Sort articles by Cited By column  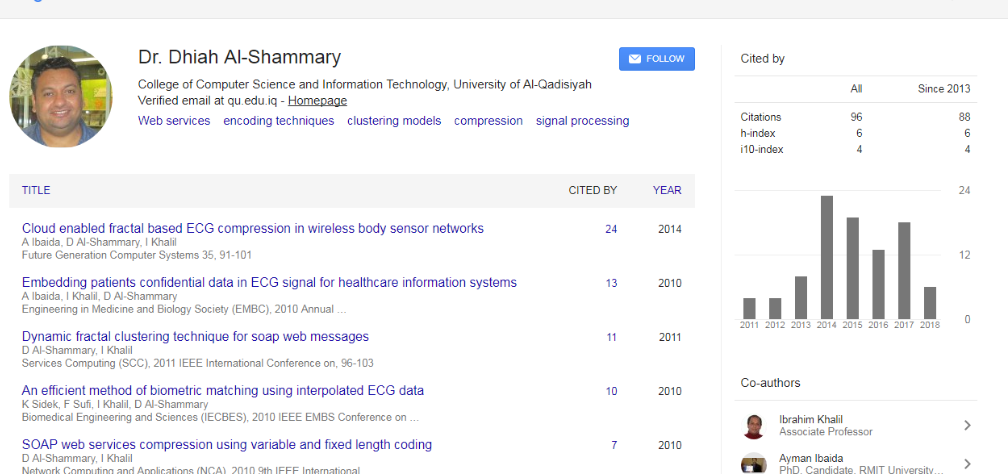point(592,190)
